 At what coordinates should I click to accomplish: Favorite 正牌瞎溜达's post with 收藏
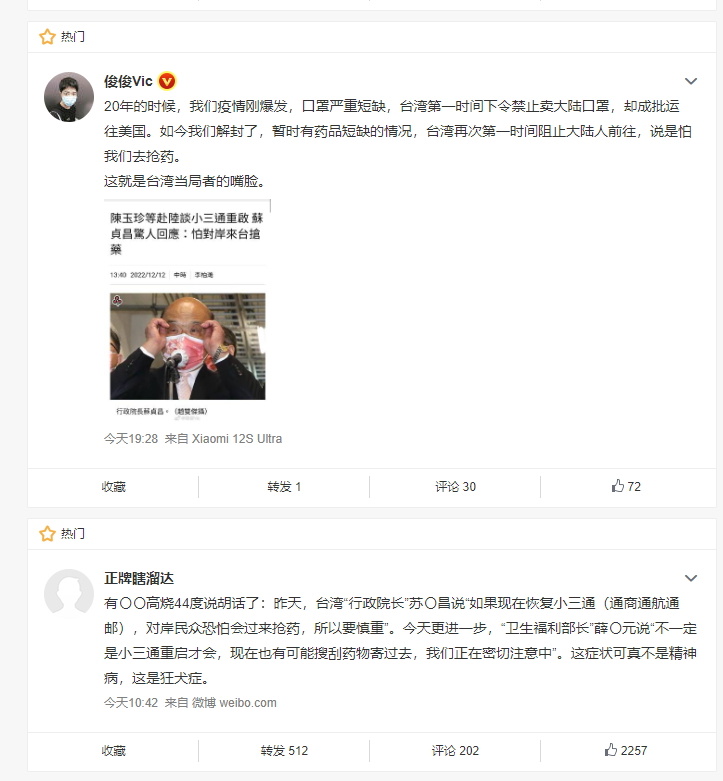coord(114,751)
